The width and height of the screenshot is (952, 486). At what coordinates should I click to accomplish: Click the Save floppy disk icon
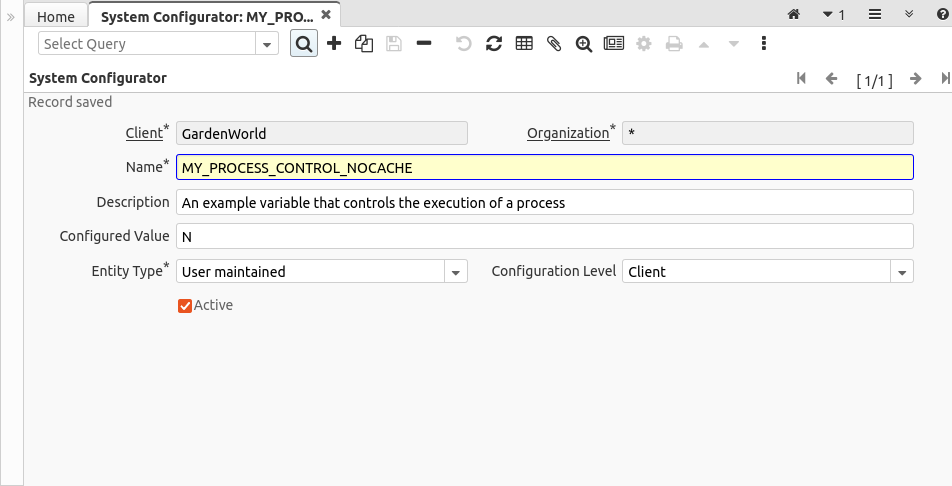tap(394, 44)
